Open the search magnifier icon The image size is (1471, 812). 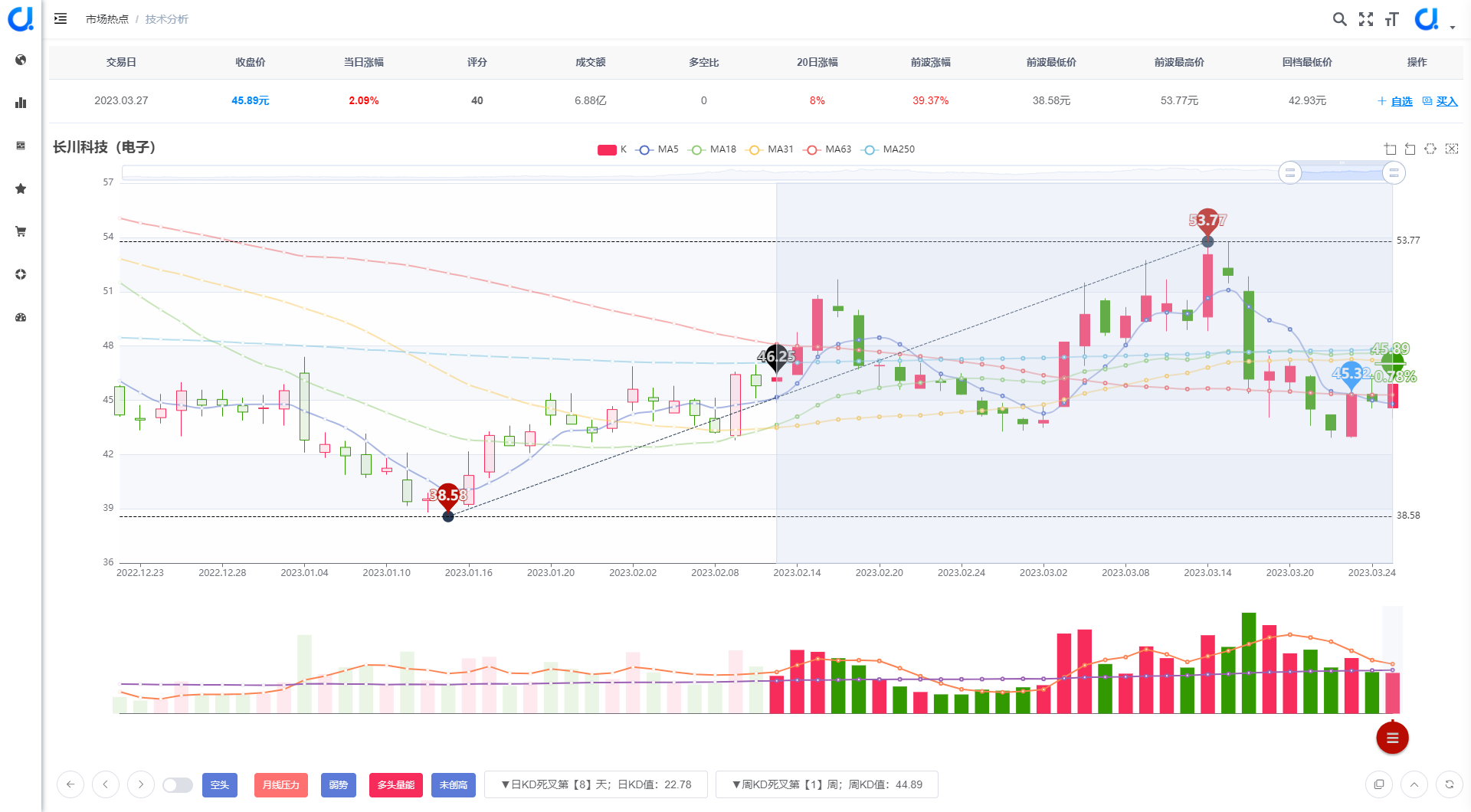[1339, 19]
